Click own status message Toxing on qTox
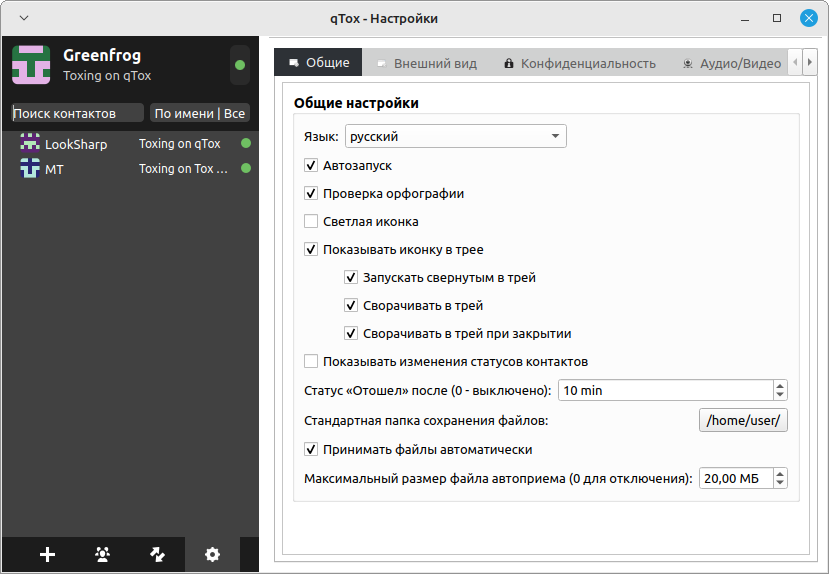 107,76
